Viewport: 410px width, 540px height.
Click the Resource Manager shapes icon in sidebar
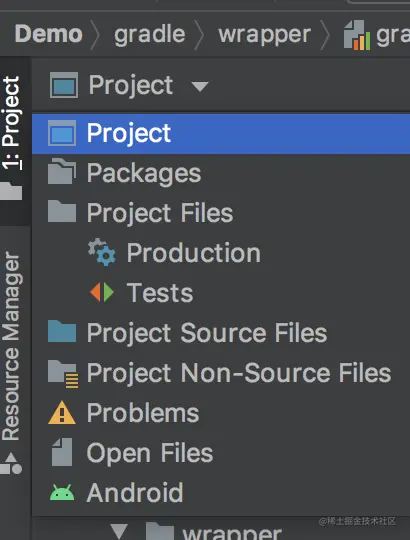pyautogui.click(x=11, y=463)
